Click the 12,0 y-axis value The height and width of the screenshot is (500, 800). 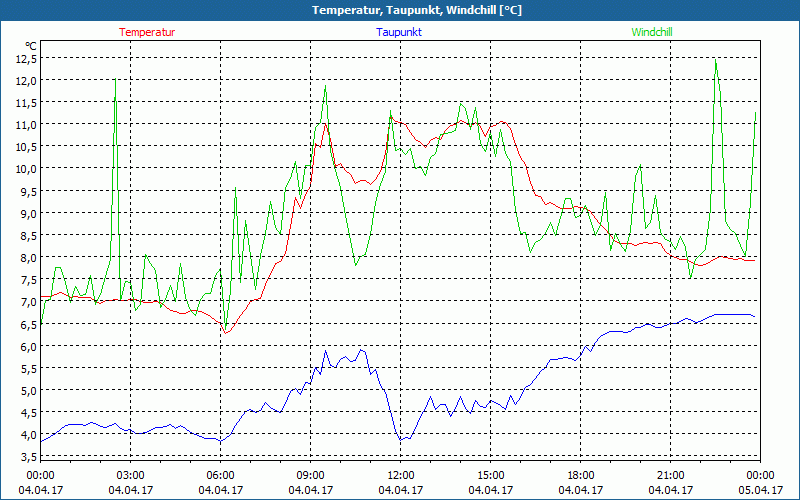tap(27, 81)
